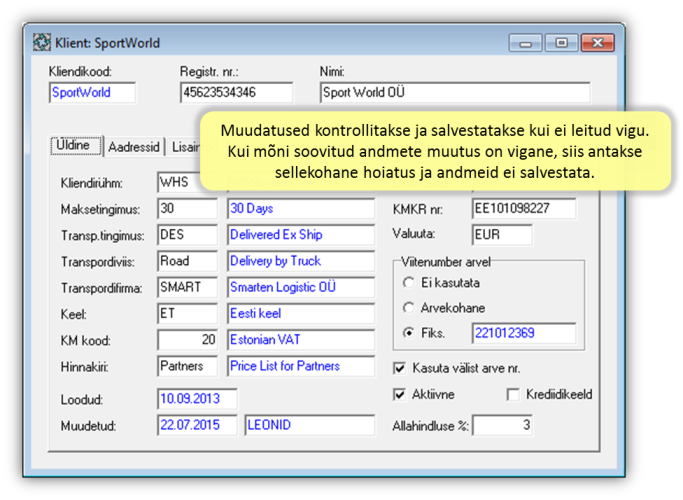Select the Fiks. radio button
The height and width of the screenshot is (500, 683).
pos(409,333)
